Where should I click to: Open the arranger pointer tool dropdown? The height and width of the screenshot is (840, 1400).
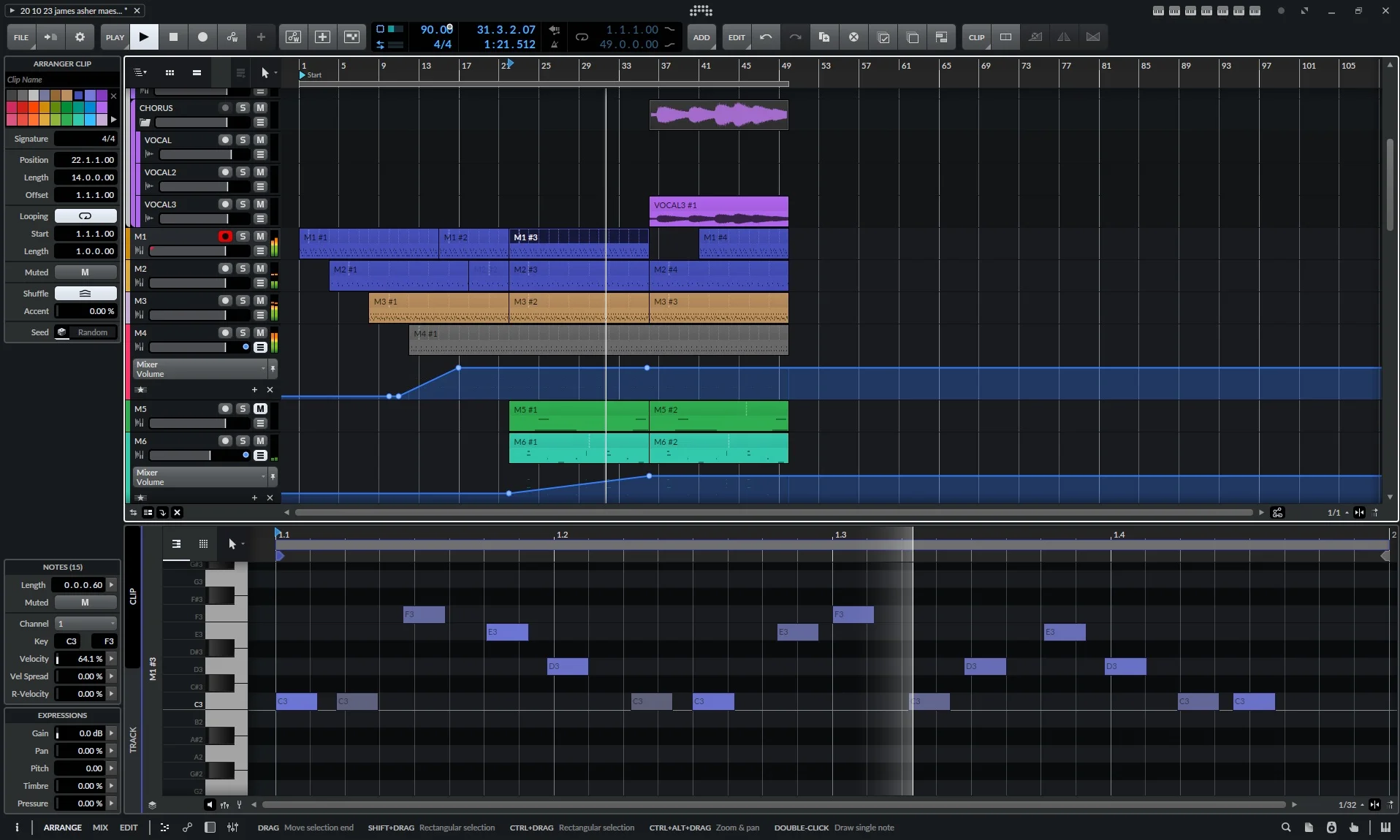(x=267, y=72)
